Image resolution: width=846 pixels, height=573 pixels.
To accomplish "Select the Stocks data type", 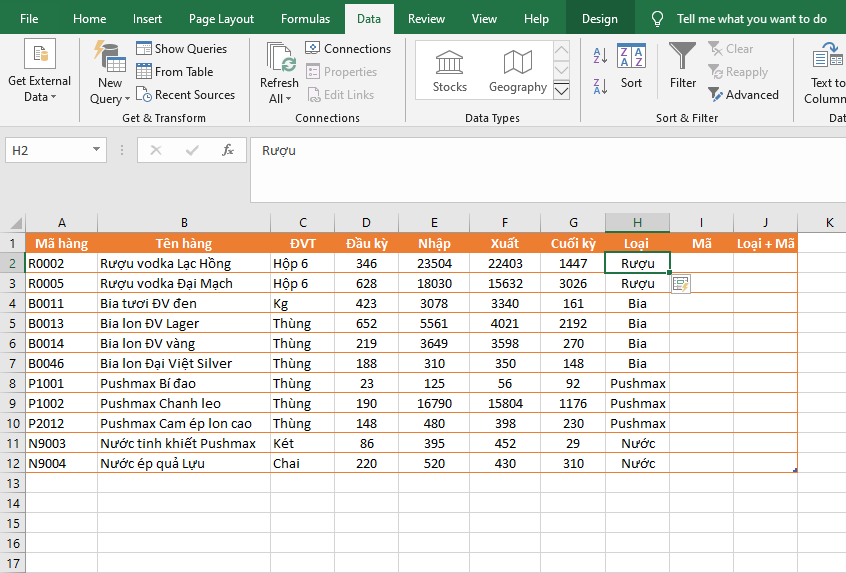I will click(x=449, y=70).
